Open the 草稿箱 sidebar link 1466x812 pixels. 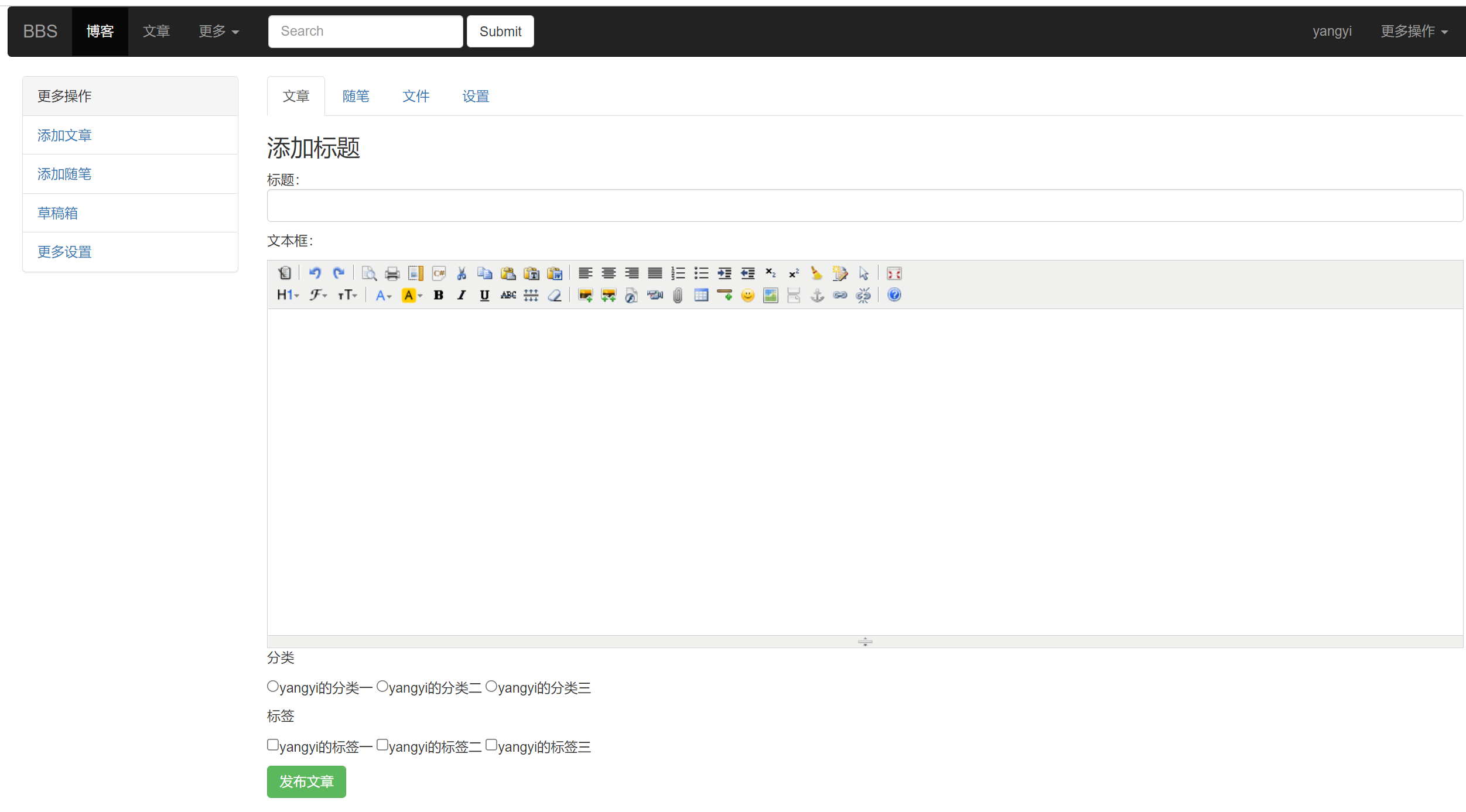pyautogui.click(x=57, y=213)
